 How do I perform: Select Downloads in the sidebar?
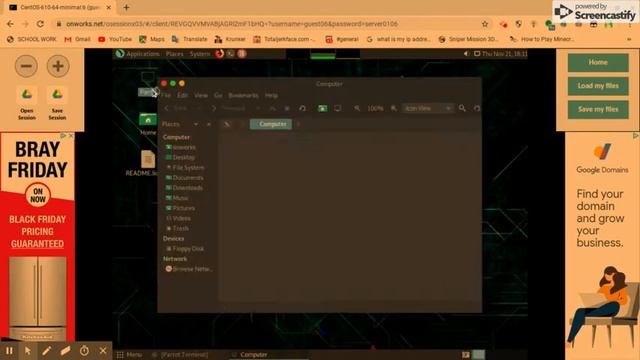[184, 188]
